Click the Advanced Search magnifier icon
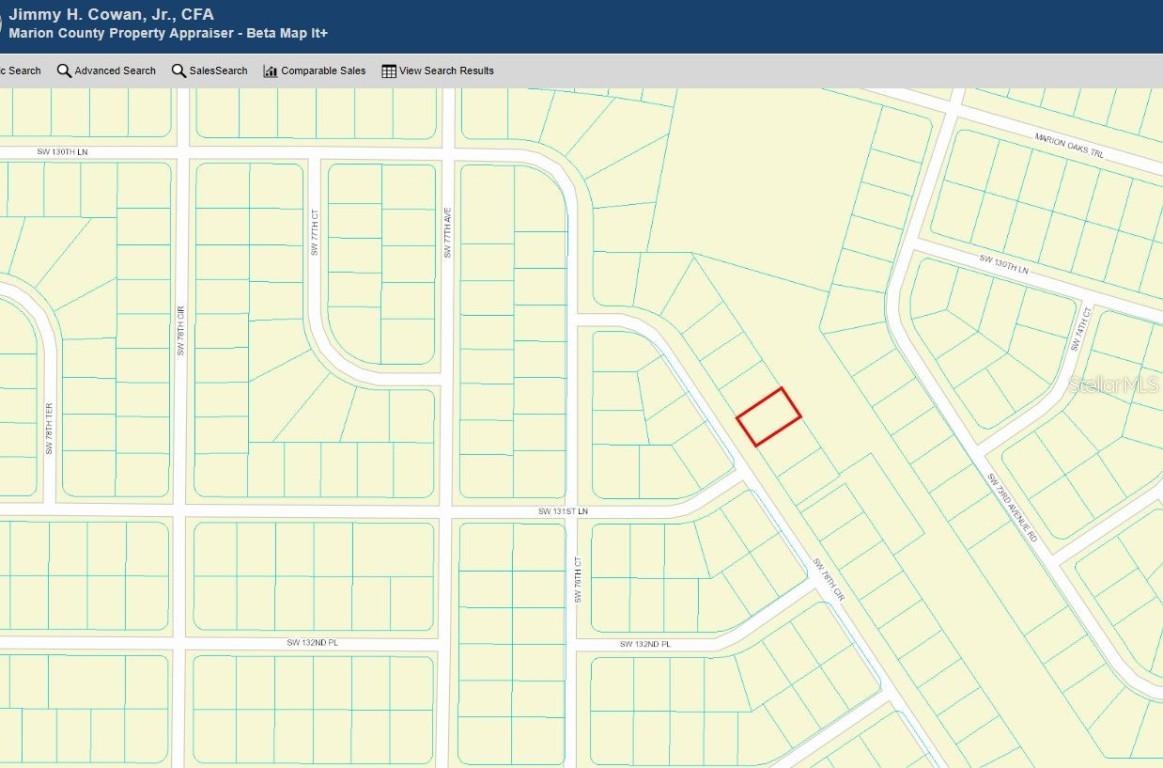The height and width of the screenshot is (768, 1163). 64,70
